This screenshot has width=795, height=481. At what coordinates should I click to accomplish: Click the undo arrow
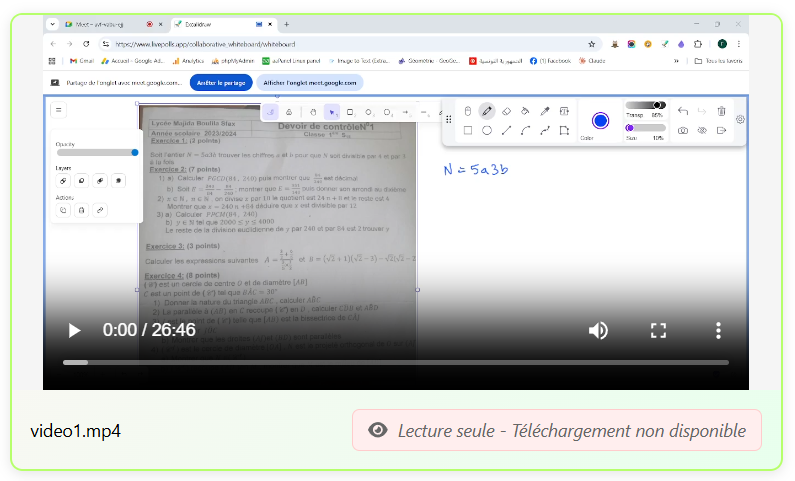click(683, 111)
